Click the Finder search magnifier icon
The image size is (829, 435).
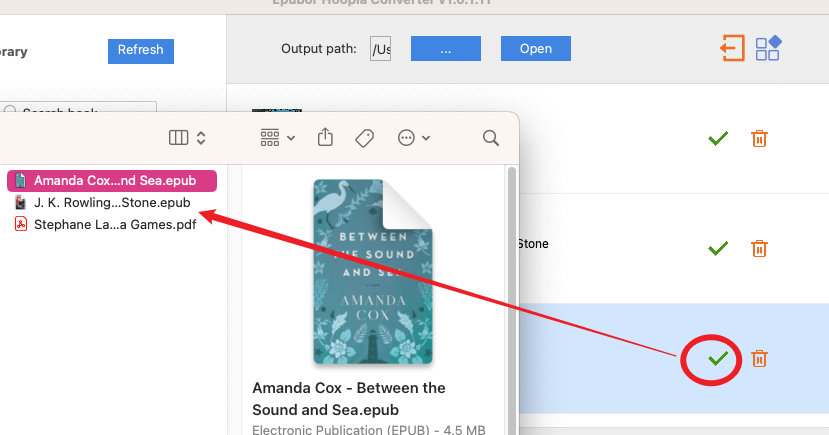coord(491,138)
